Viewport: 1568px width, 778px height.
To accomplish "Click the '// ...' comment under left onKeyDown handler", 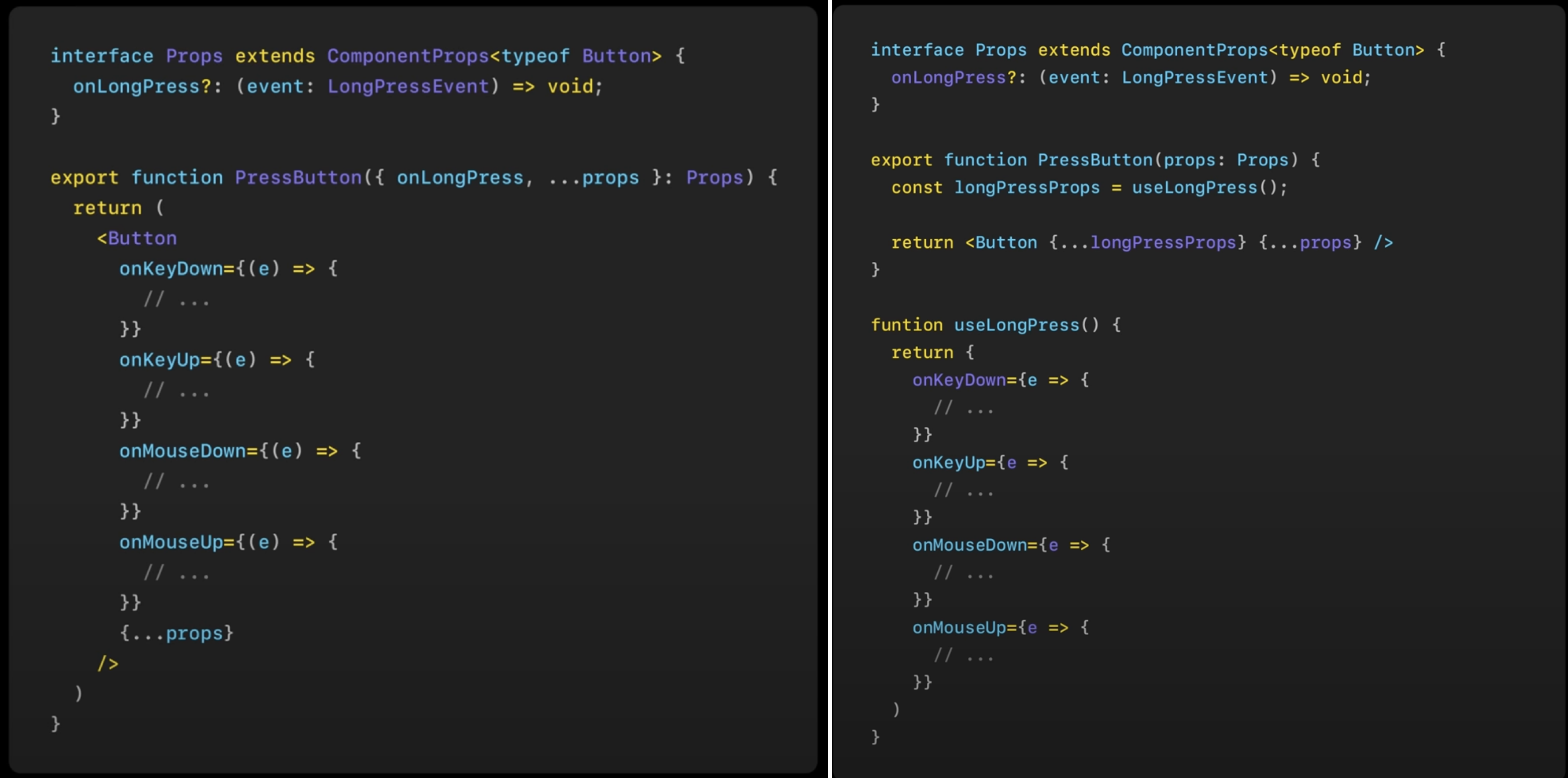I will 177,299.
